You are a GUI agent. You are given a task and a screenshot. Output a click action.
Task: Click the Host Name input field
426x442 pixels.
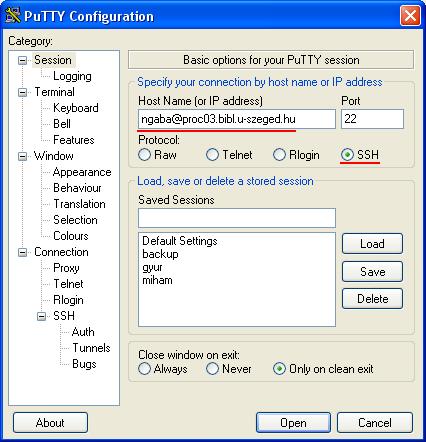[237, 119]
